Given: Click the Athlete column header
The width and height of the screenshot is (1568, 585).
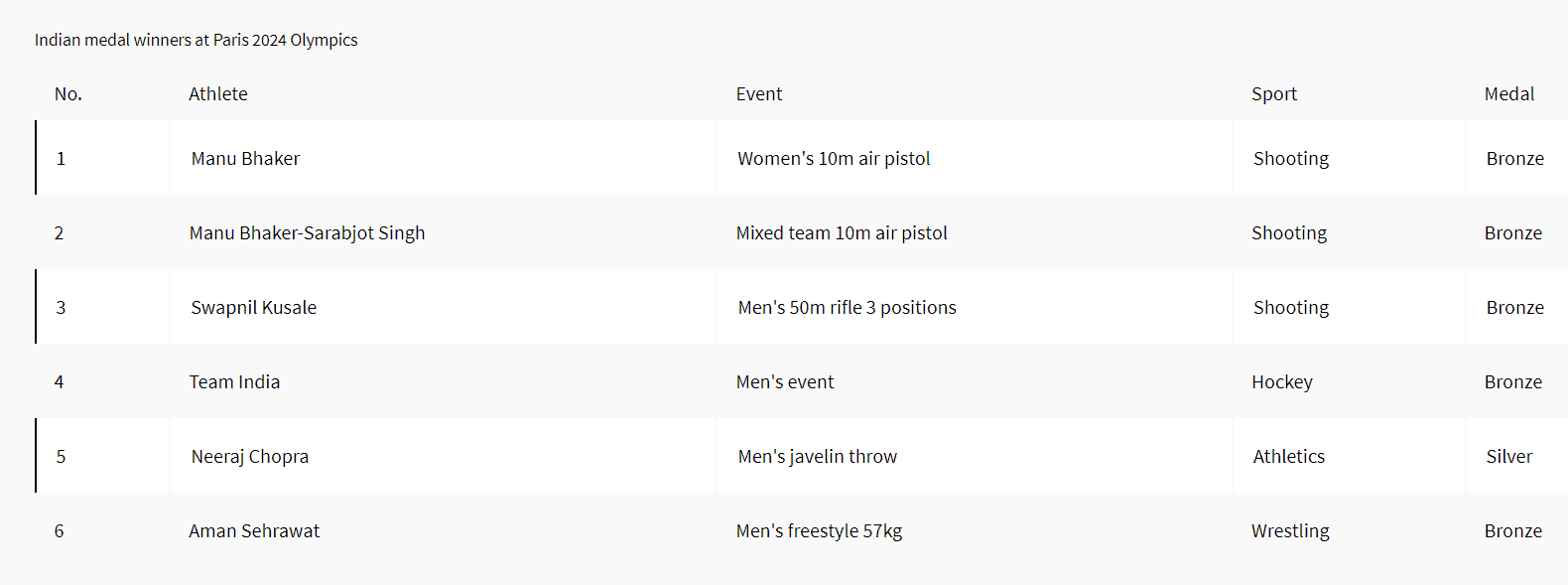Looking at the screenshot, I should coord(218,94).
